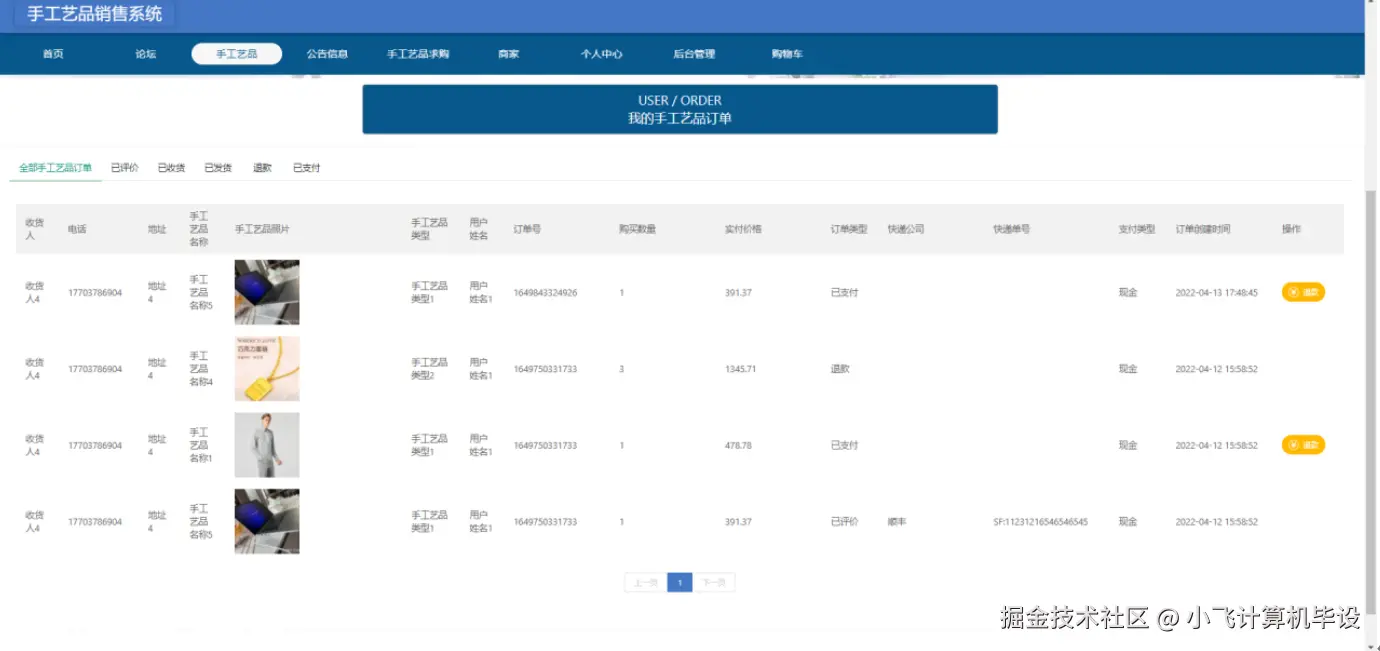Viewport: 1380px width, 651px height.
Task: Switch to the 已评价 order tab
Action: (x=124, y=168)
